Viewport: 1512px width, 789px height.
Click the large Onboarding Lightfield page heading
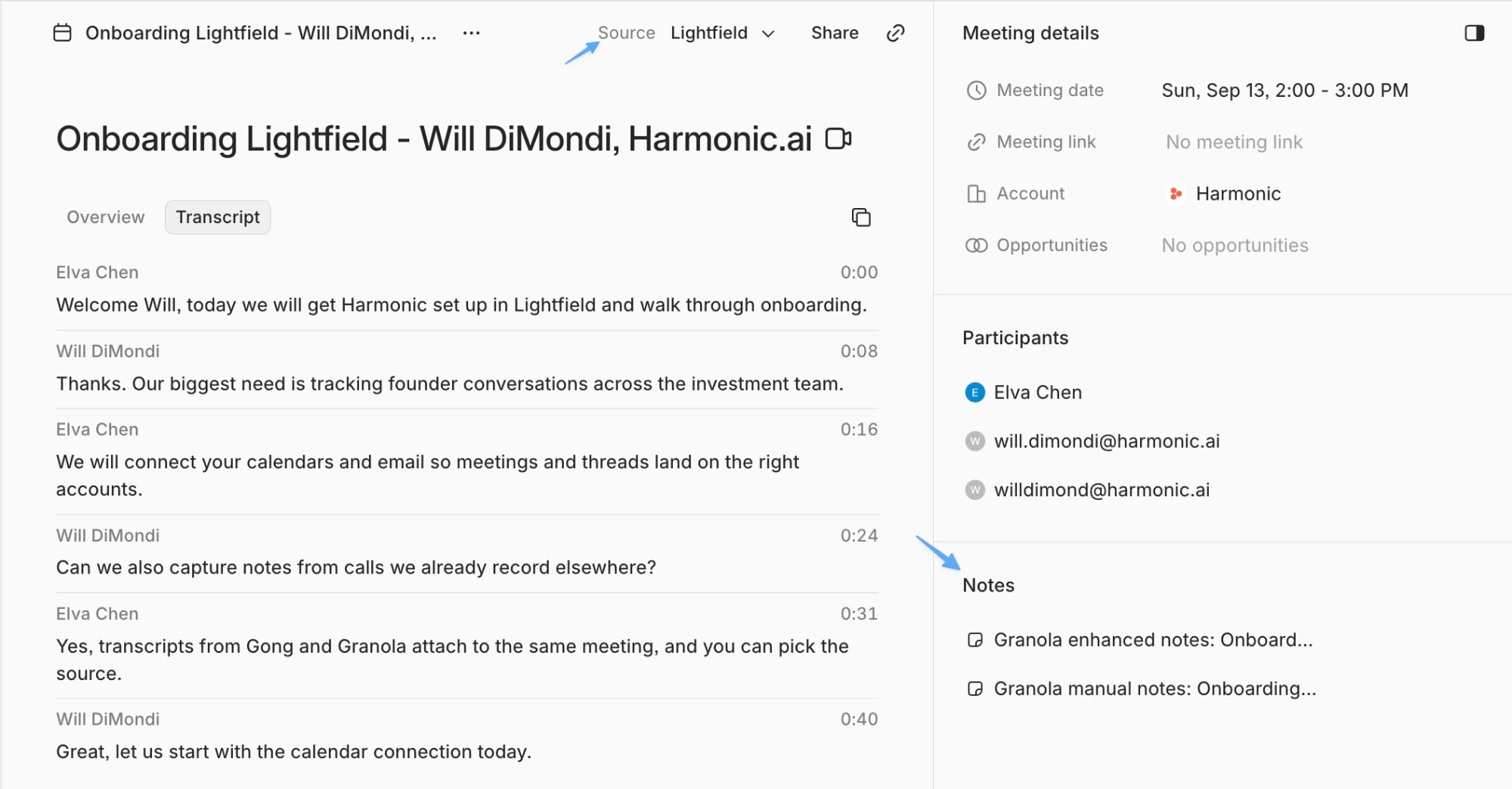pos(434,139)
